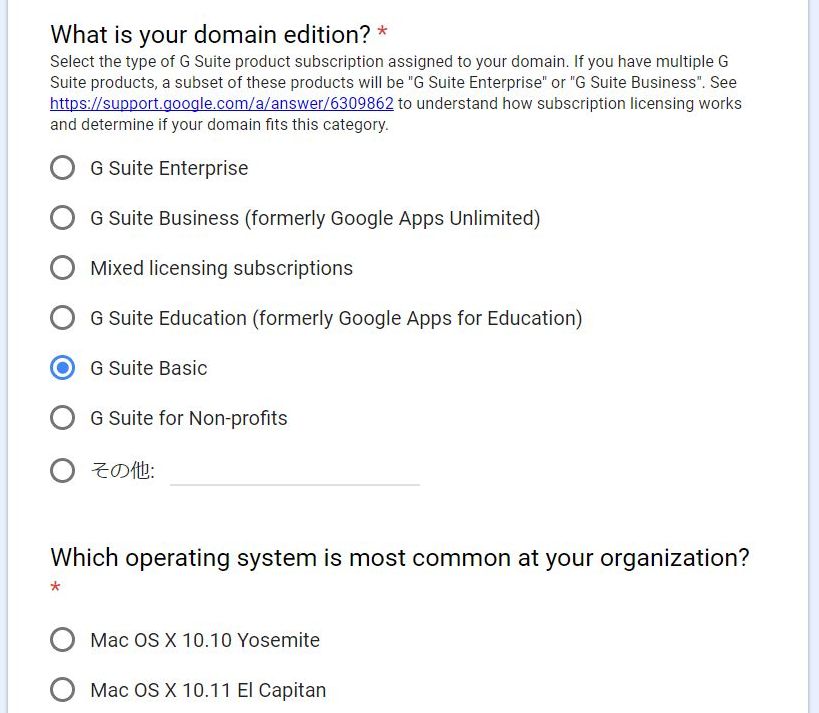
Task: Select the G Suite Enterprise radio button
Action: pyautogui.click(x=63, y=168)
